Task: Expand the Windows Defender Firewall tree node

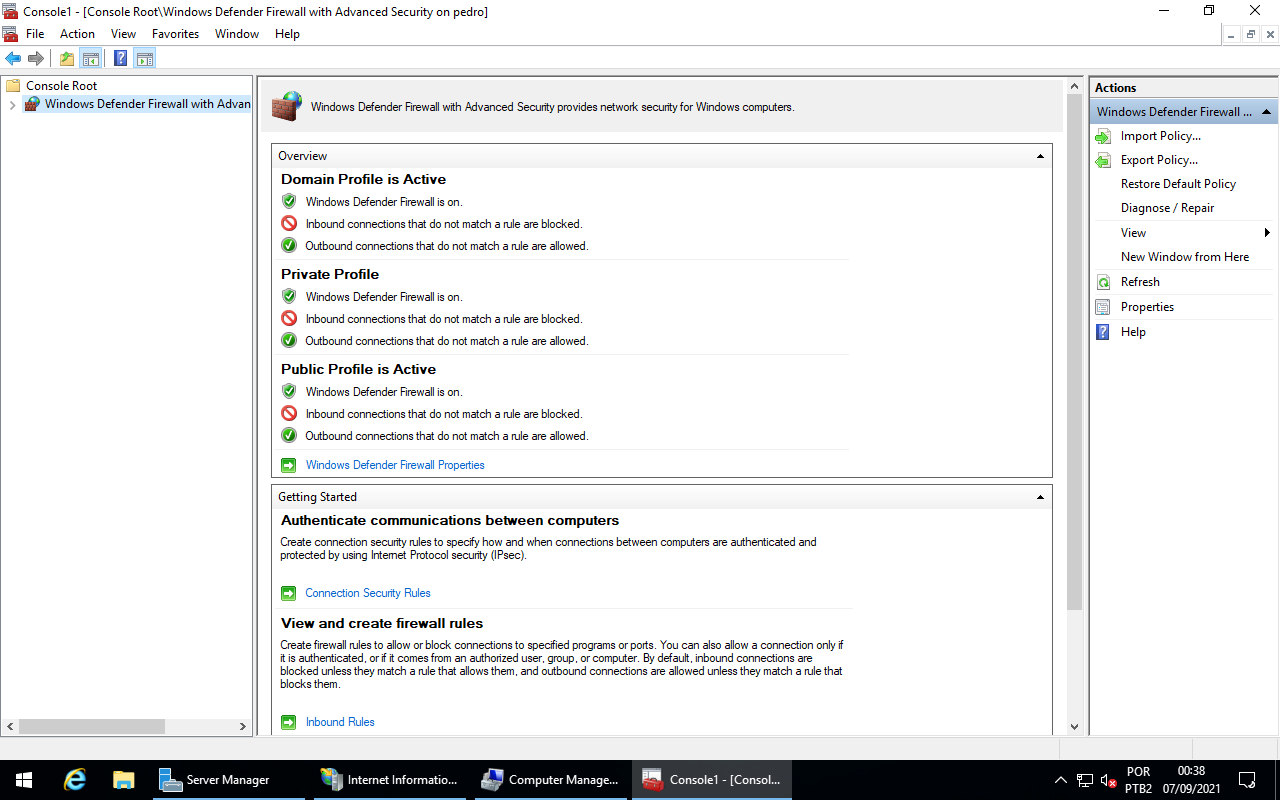Action: (12, 103)
